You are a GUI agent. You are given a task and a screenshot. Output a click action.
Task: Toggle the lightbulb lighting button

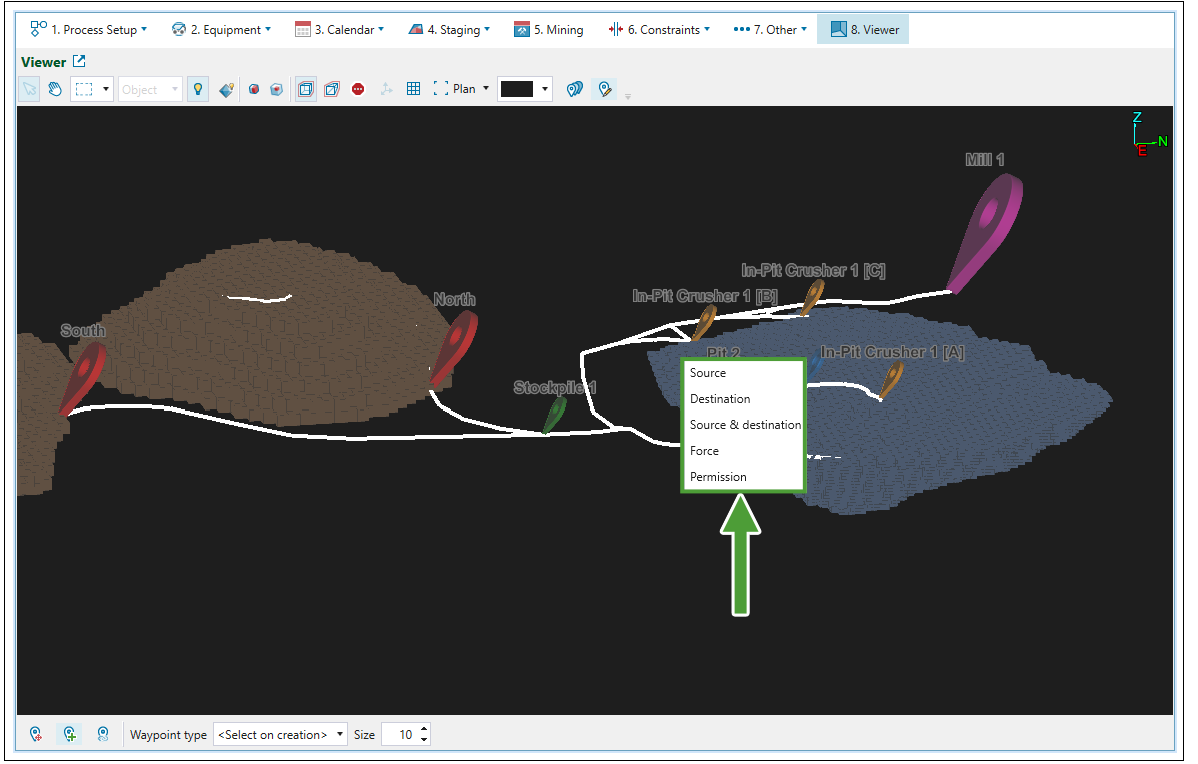[x=198, y=89]
